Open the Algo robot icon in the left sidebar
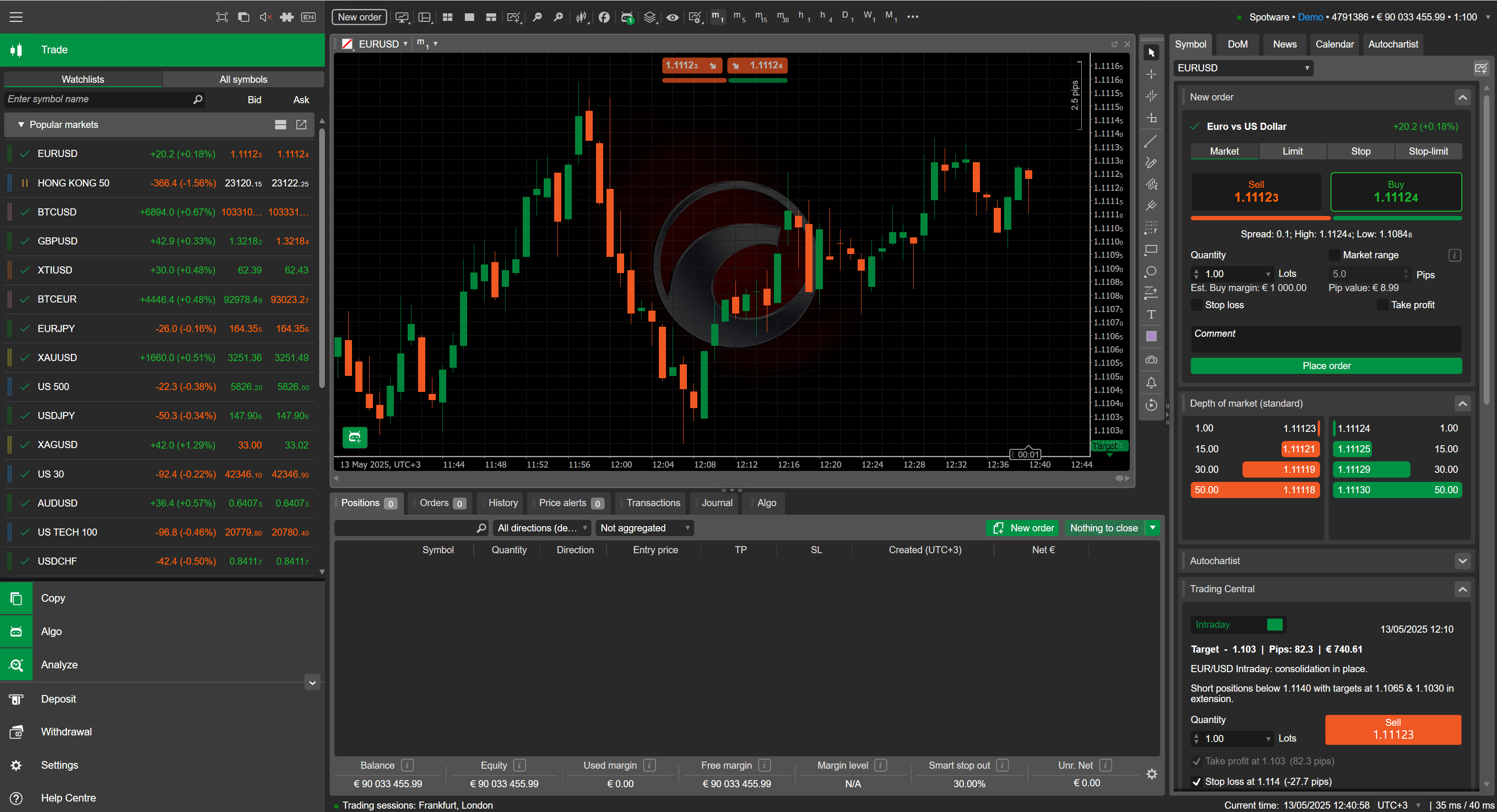Screen dimensions: 1497x812 click(16, 631)
